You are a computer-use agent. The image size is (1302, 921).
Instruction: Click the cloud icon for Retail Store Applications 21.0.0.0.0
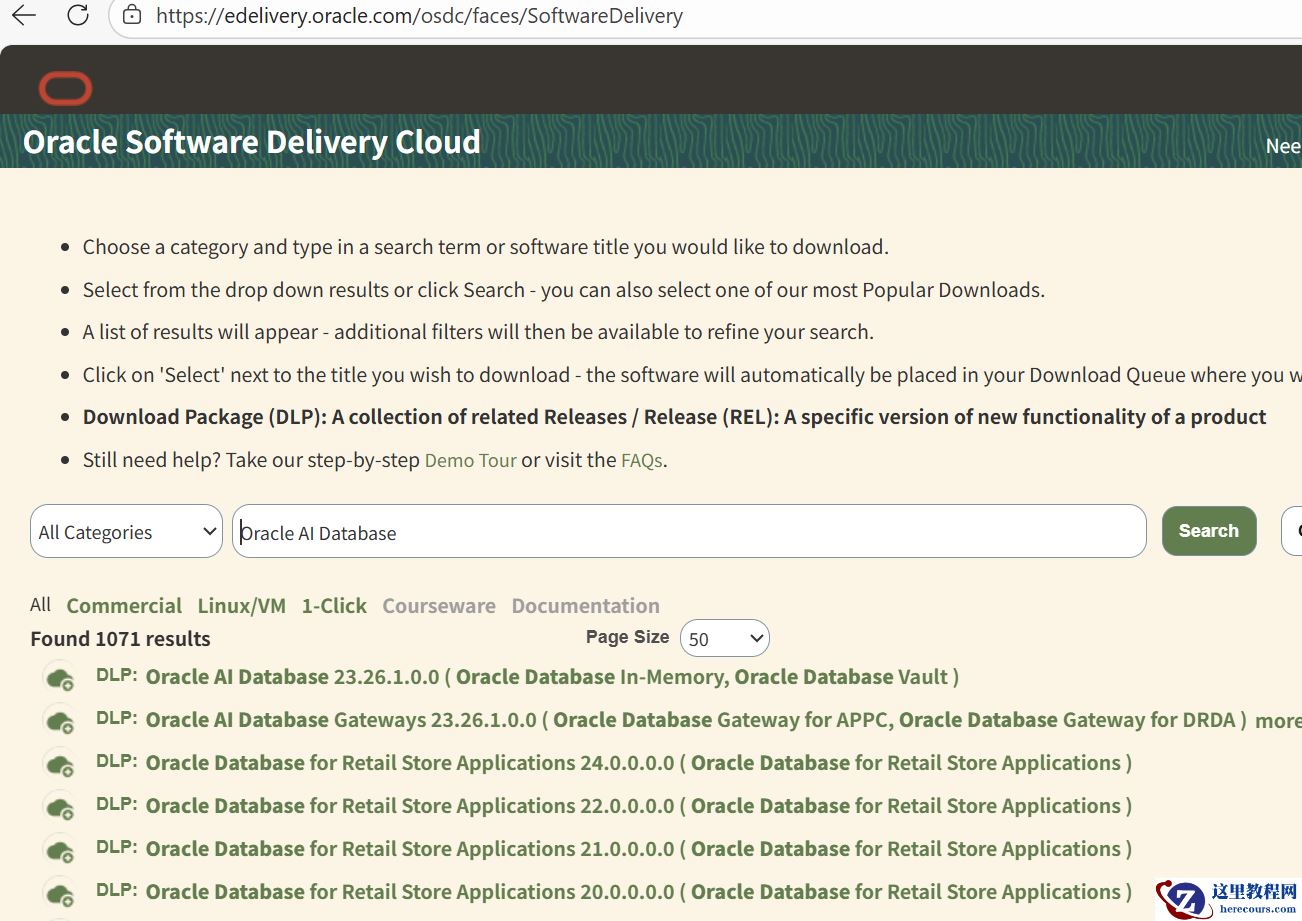60,850
